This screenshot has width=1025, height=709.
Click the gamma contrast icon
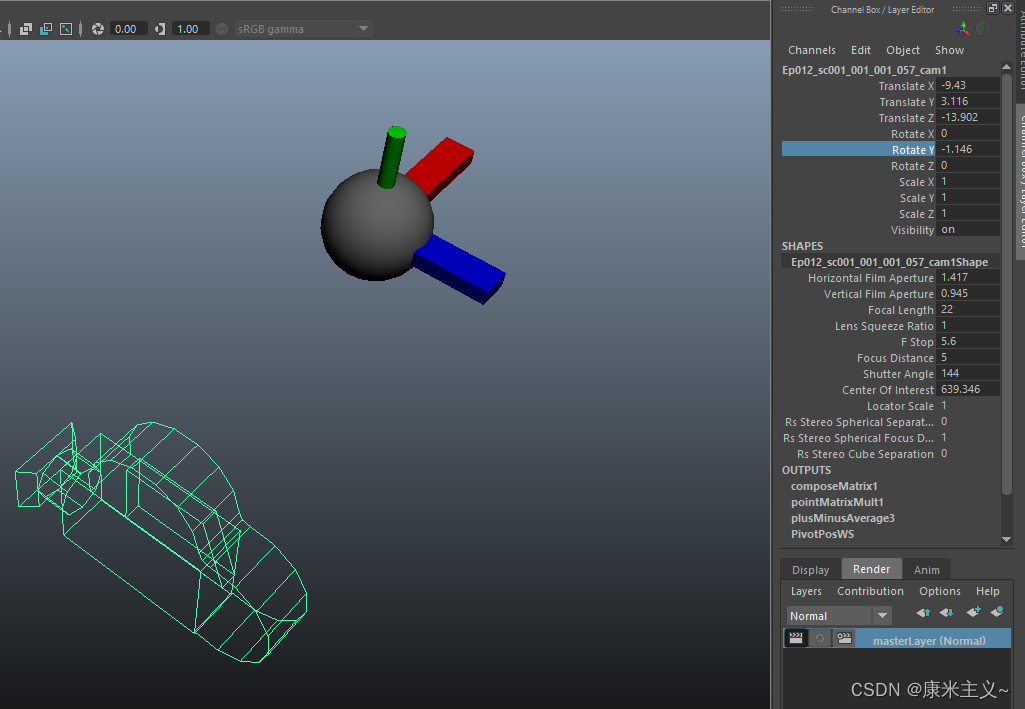click(x=160, y=29)
